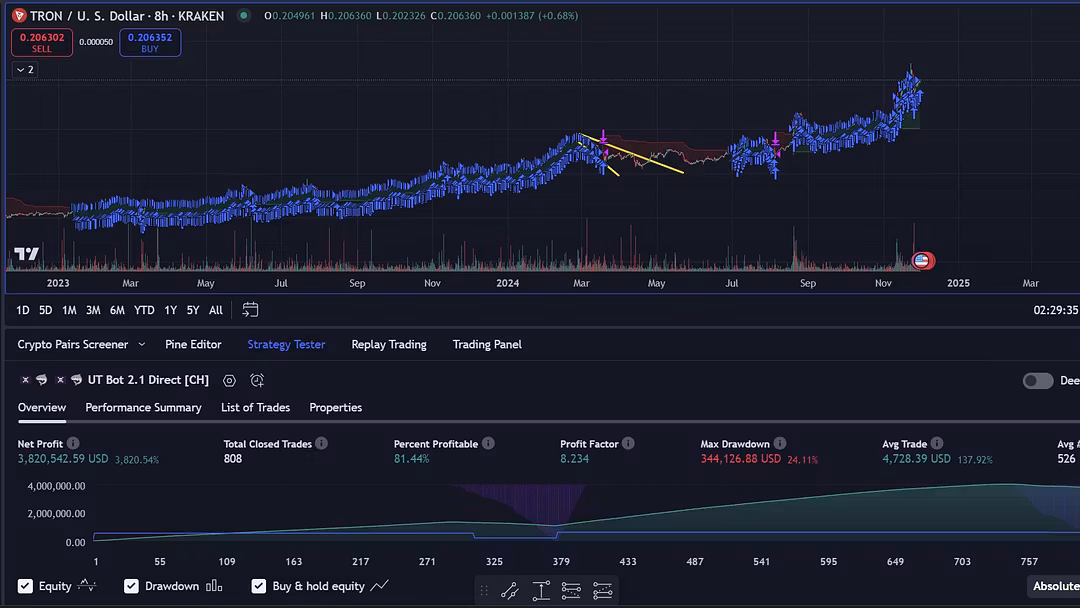Click first horizontal lines toolbar icon
The height and width of the screenshot is (608, 1080).
[571, 590]
